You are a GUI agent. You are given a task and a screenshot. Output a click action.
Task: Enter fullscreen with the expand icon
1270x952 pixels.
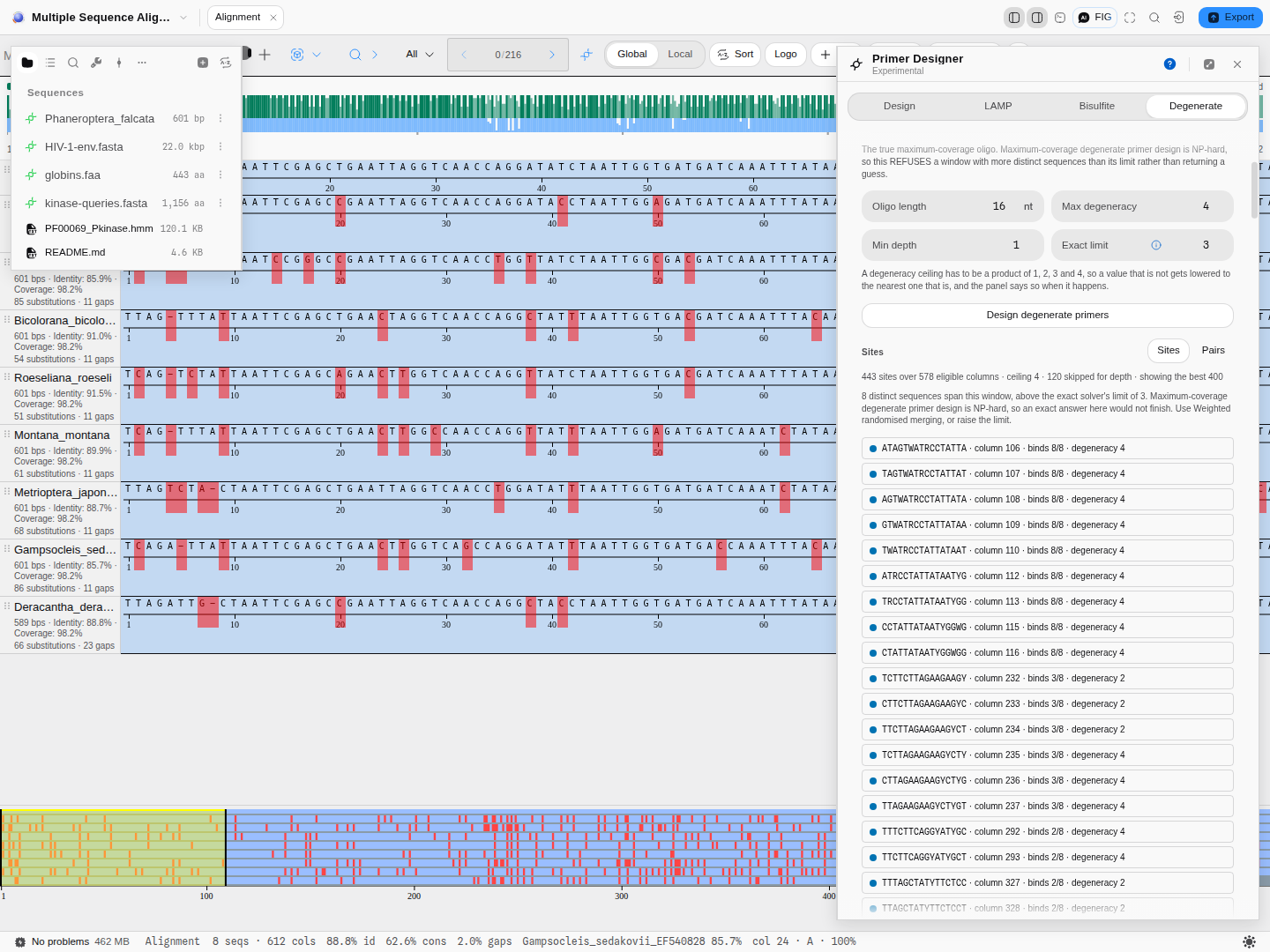(x=1130, y=18)
